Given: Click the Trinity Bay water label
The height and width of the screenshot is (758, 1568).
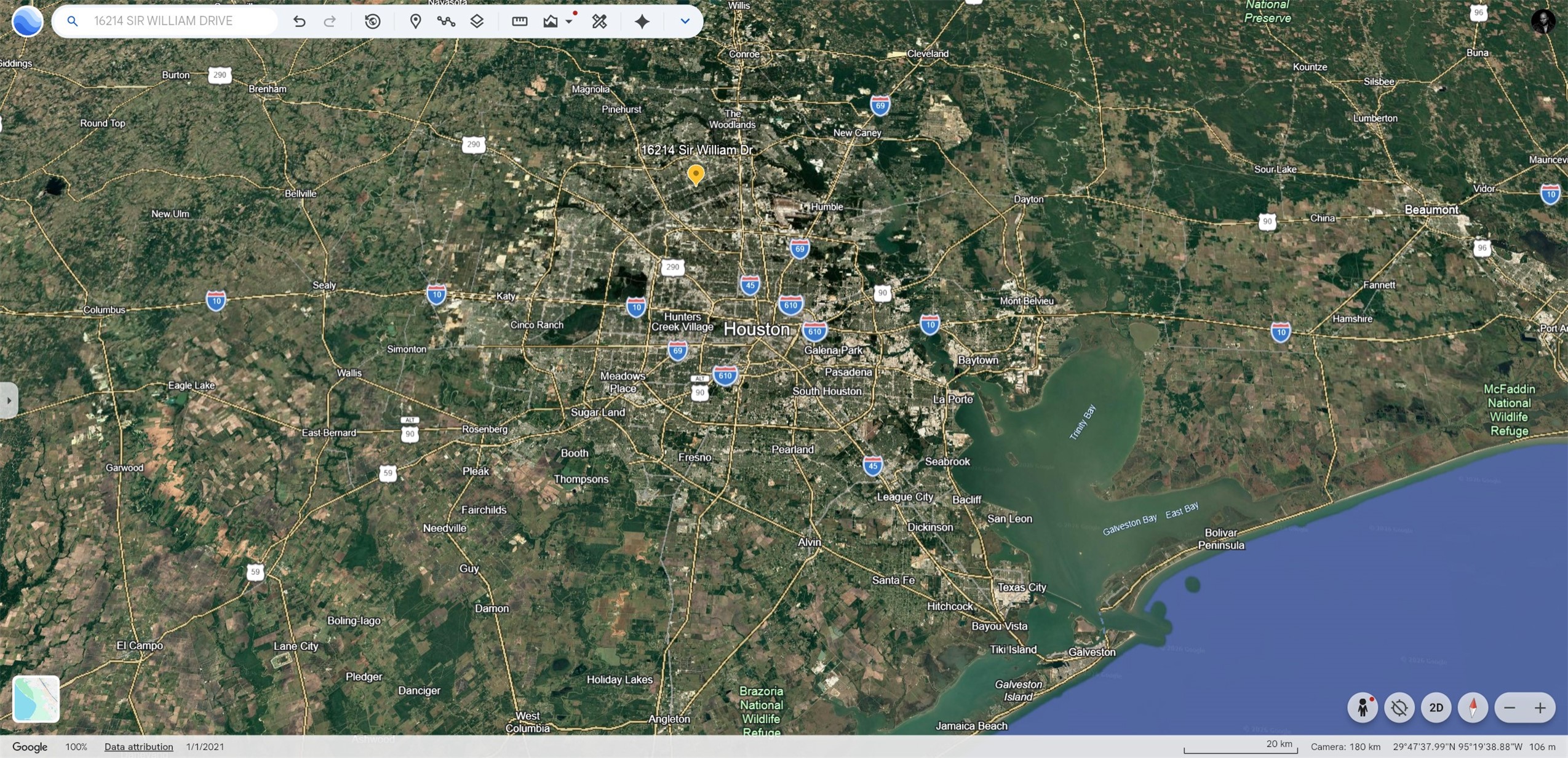Looking at the screenshot, I should point(1083,422).
